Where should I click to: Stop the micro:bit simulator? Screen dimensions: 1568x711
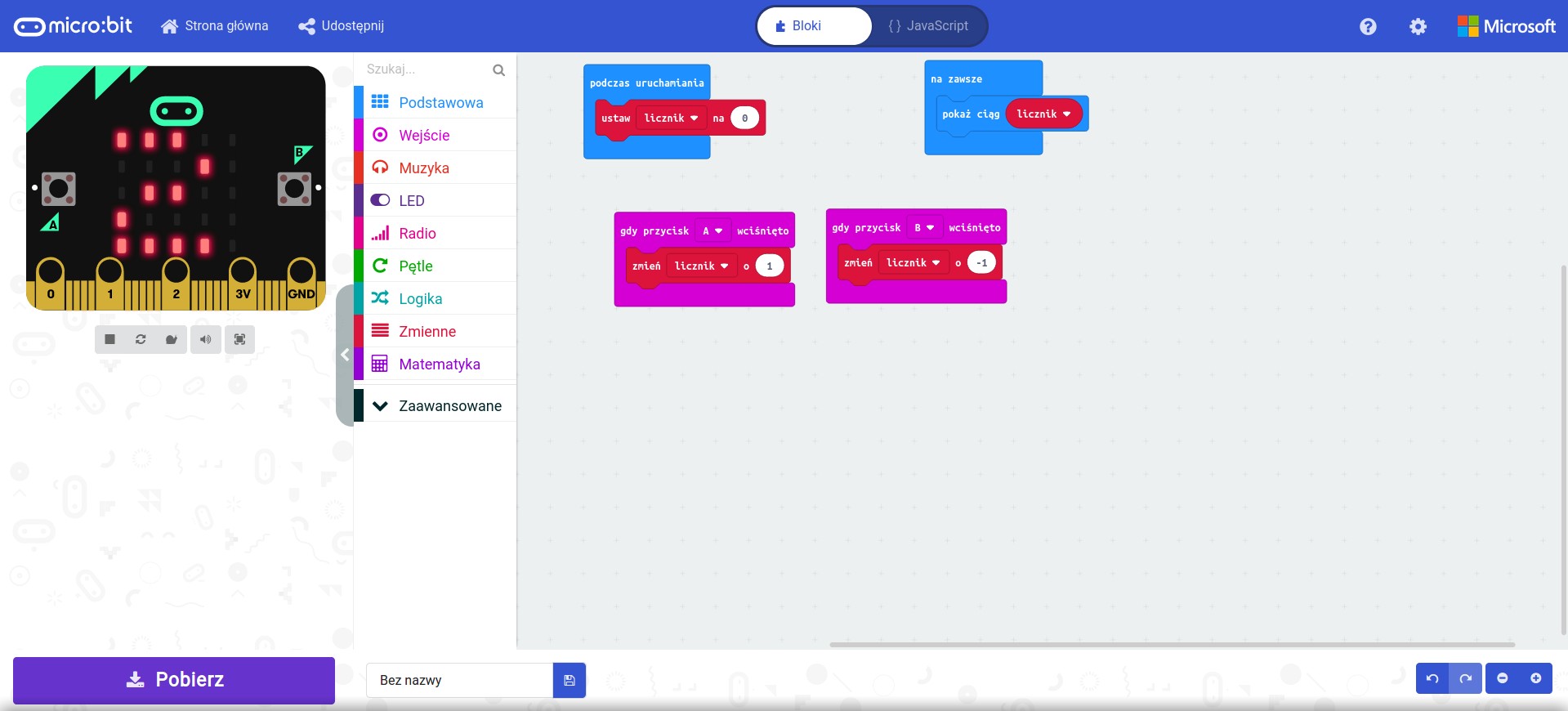tap(109, 339)
